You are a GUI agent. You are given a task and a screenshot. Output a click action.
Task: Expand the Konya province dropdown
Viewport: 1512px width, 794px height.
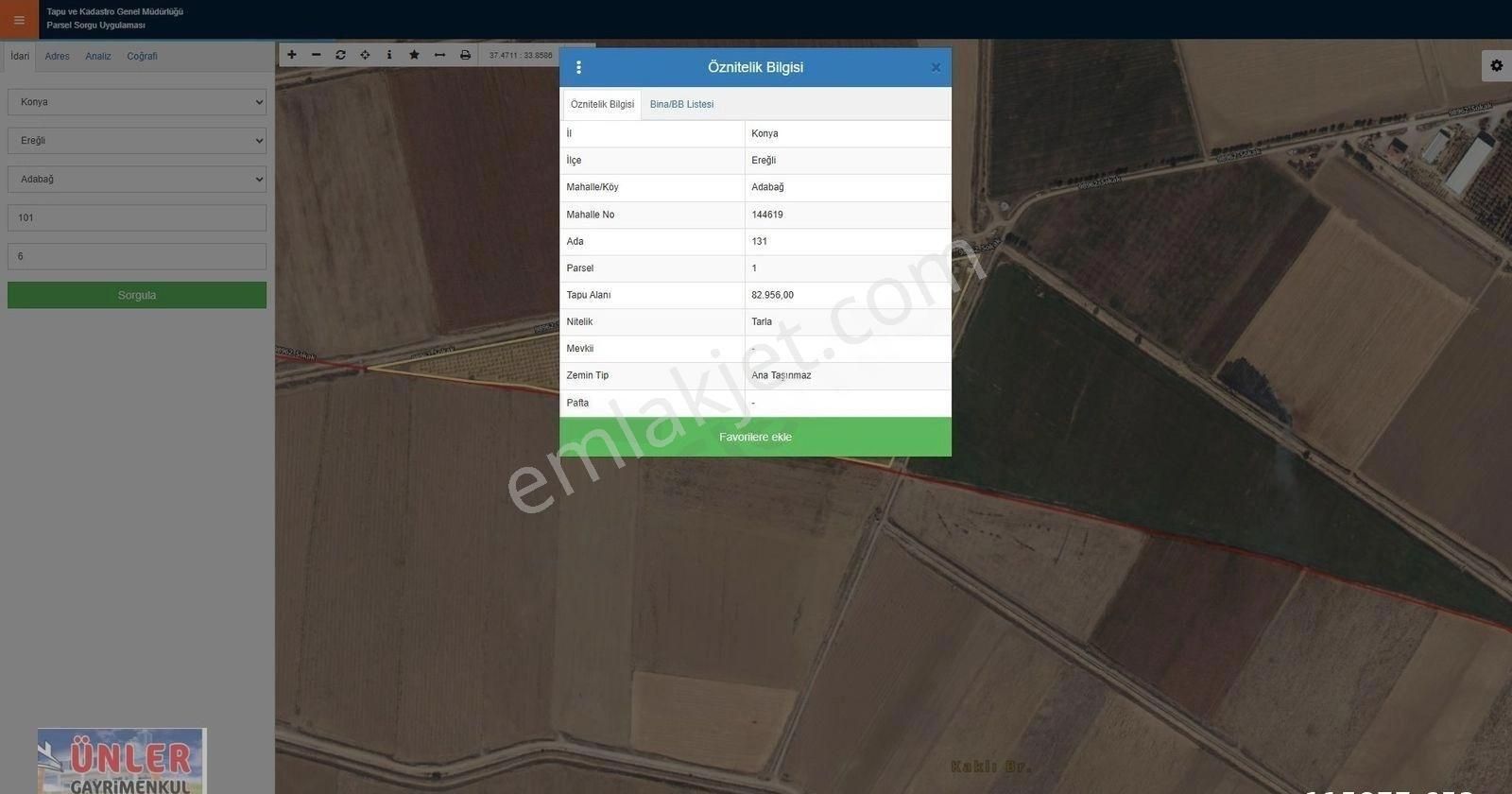[x=137, y=102]
